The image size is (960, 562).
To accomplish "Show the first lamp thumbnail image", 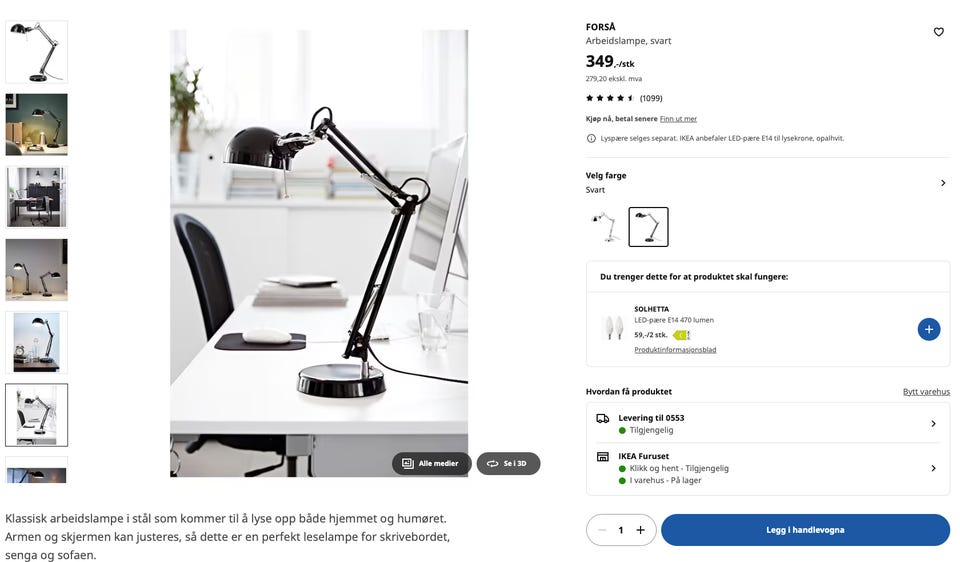I will tap(37, 52).
